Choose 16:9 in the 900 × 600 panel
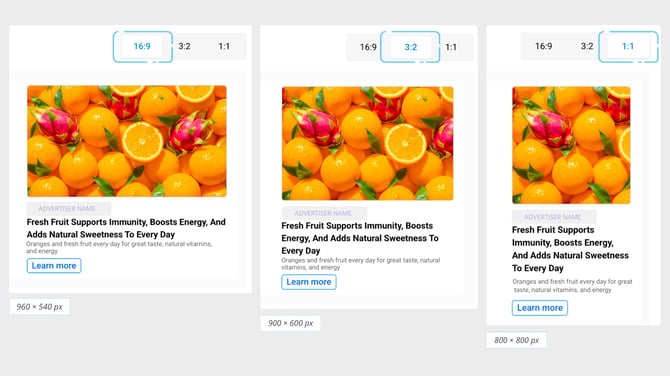This screenshot has width=670, height=376. 368,47
